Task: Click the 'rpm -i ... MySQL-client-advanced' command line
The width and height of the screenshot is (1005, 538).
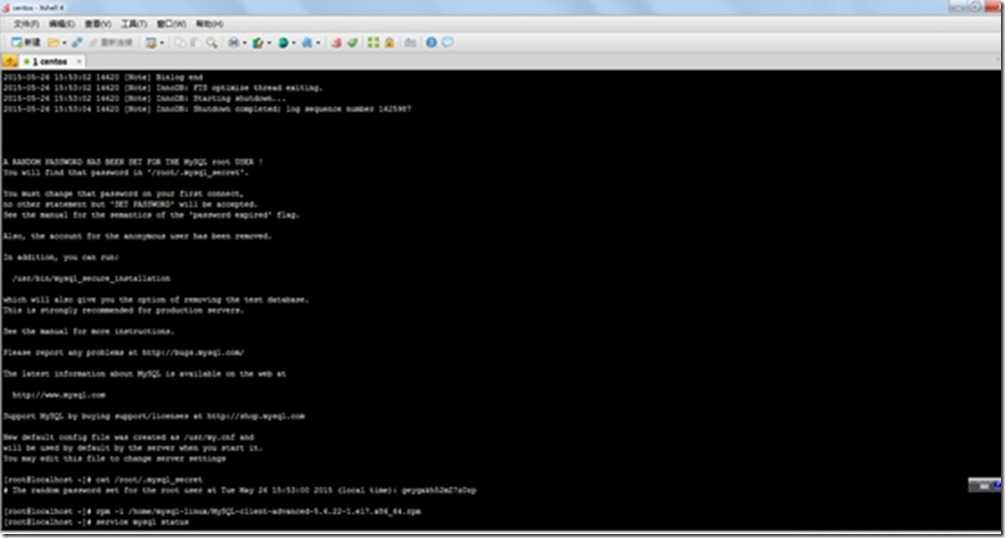Action: coord(212,512)
